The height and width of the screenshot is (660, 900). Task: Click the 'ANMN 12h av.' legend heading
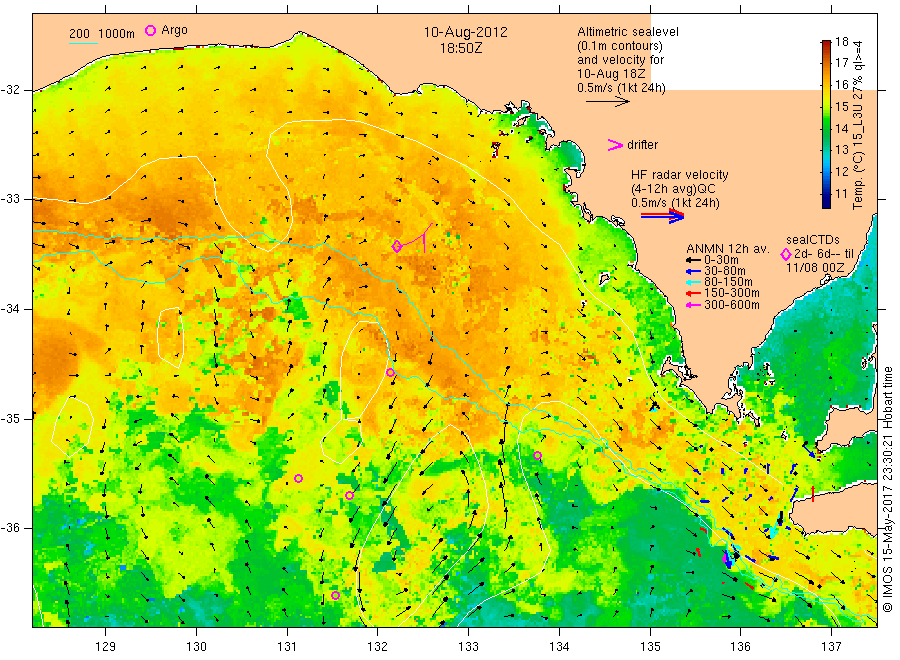(727, 249)
